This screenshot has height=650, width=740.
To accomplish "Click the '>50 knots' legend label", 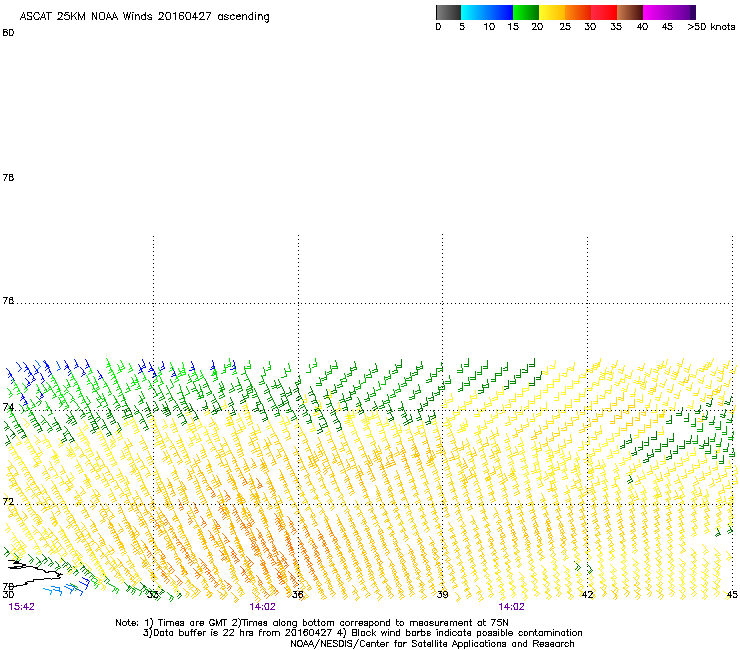I will click(x=711, y=27).
